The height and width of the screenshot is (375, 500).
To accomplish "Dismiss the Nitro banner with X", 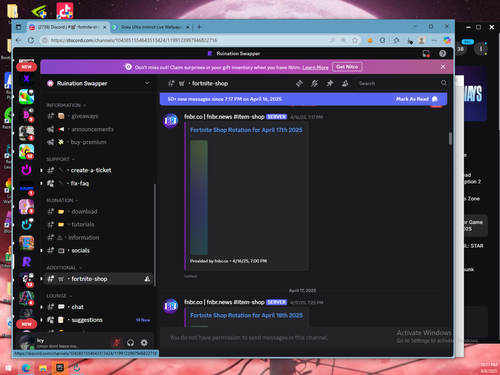I will click(443, 67).
